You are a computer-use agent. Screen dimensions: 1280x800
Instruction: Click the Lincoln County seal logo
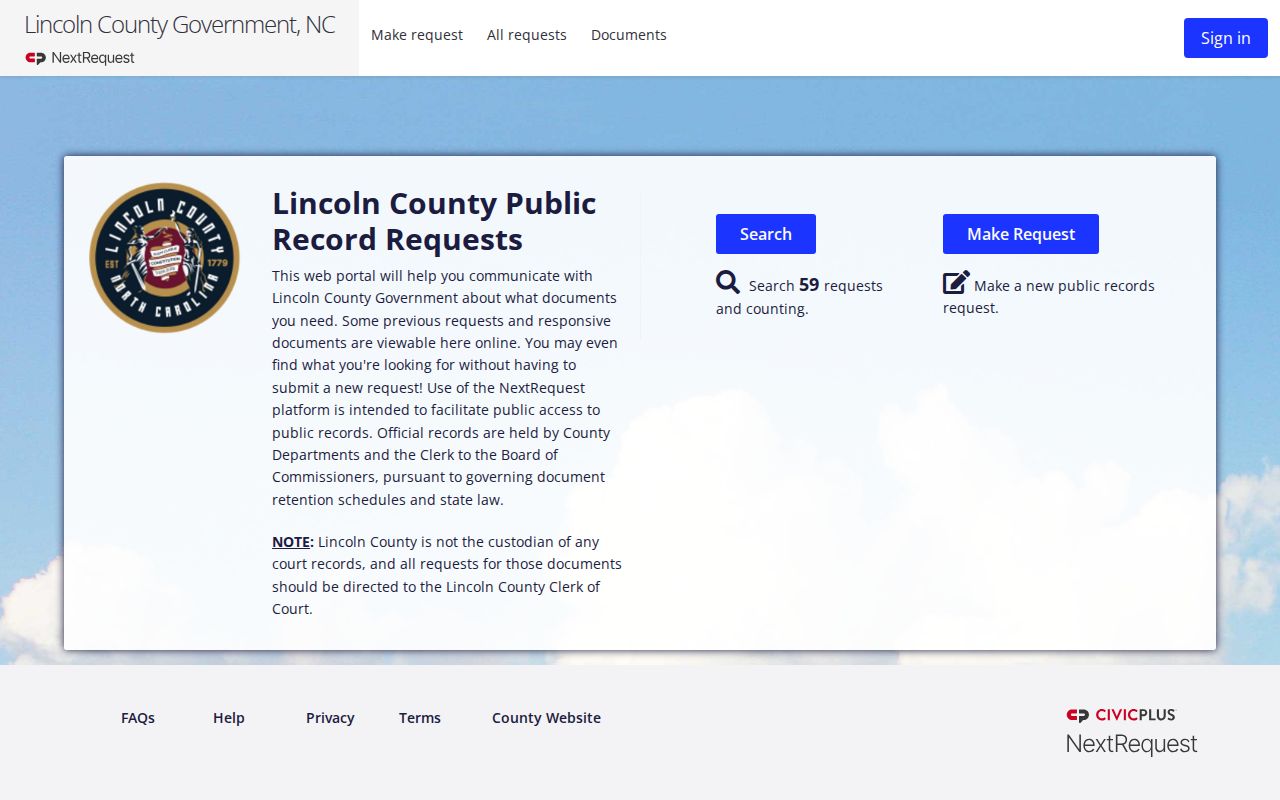[x=164, y=258]
